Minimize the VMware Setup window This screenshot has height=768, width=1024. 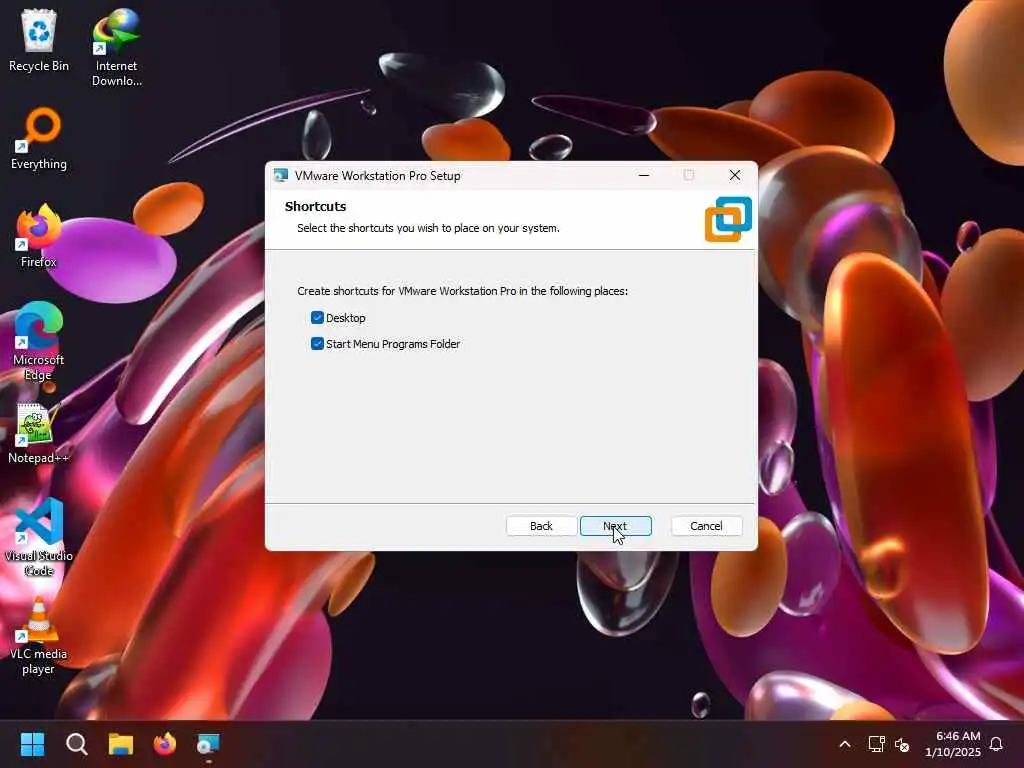click(644, 175)
